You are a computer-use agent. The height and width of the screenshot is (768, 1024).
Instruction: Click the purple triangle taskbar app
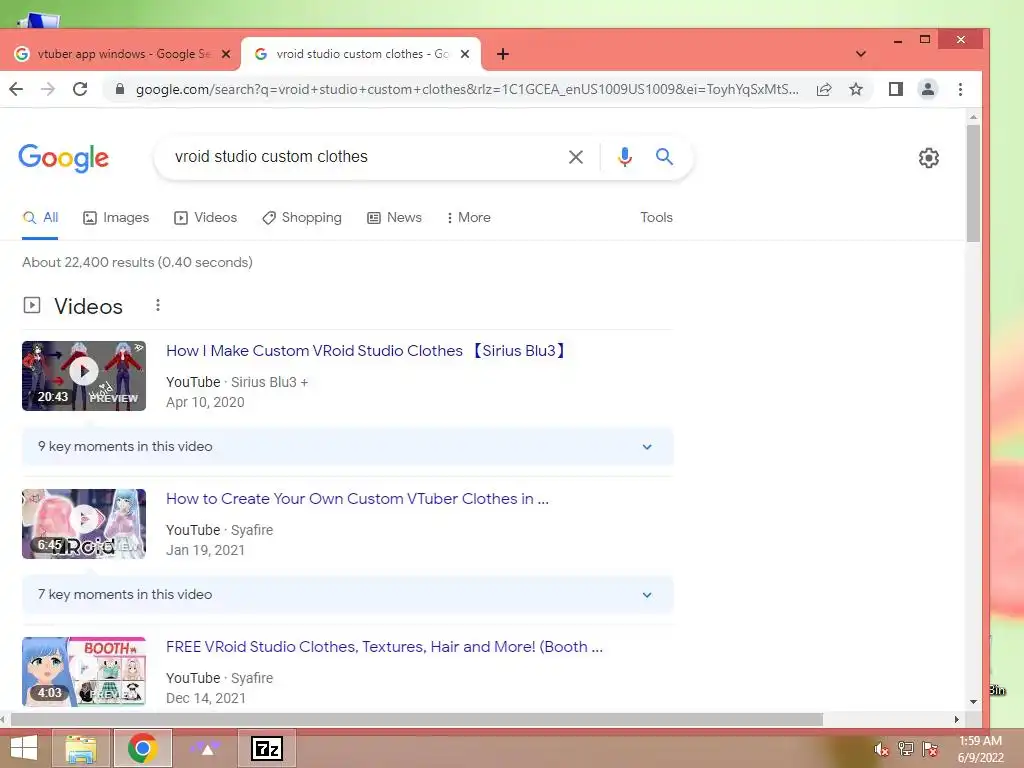pos(206,748)
